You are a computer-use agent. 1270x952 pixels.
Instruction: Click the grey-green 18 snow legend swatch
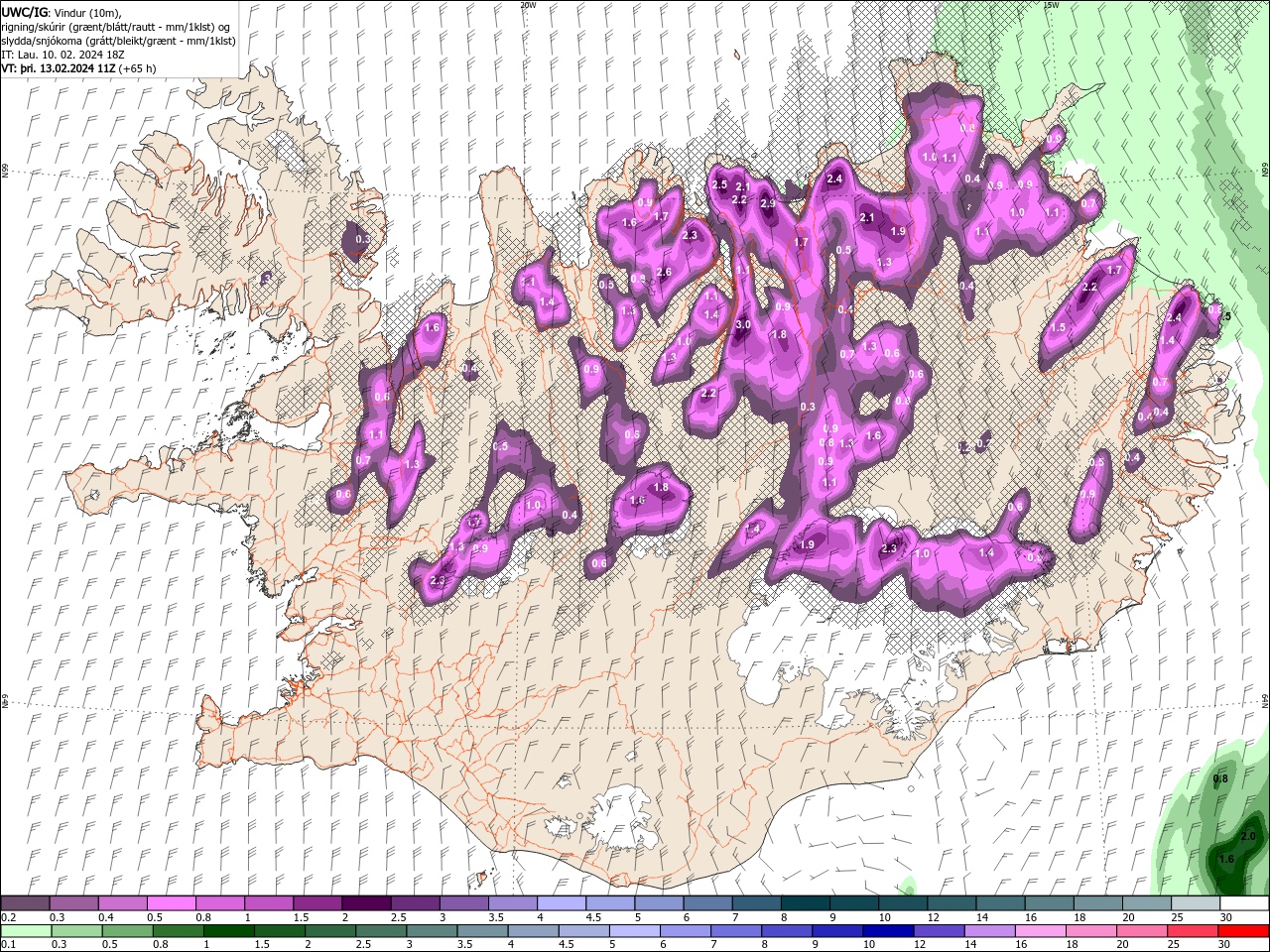coord(1097,902)
